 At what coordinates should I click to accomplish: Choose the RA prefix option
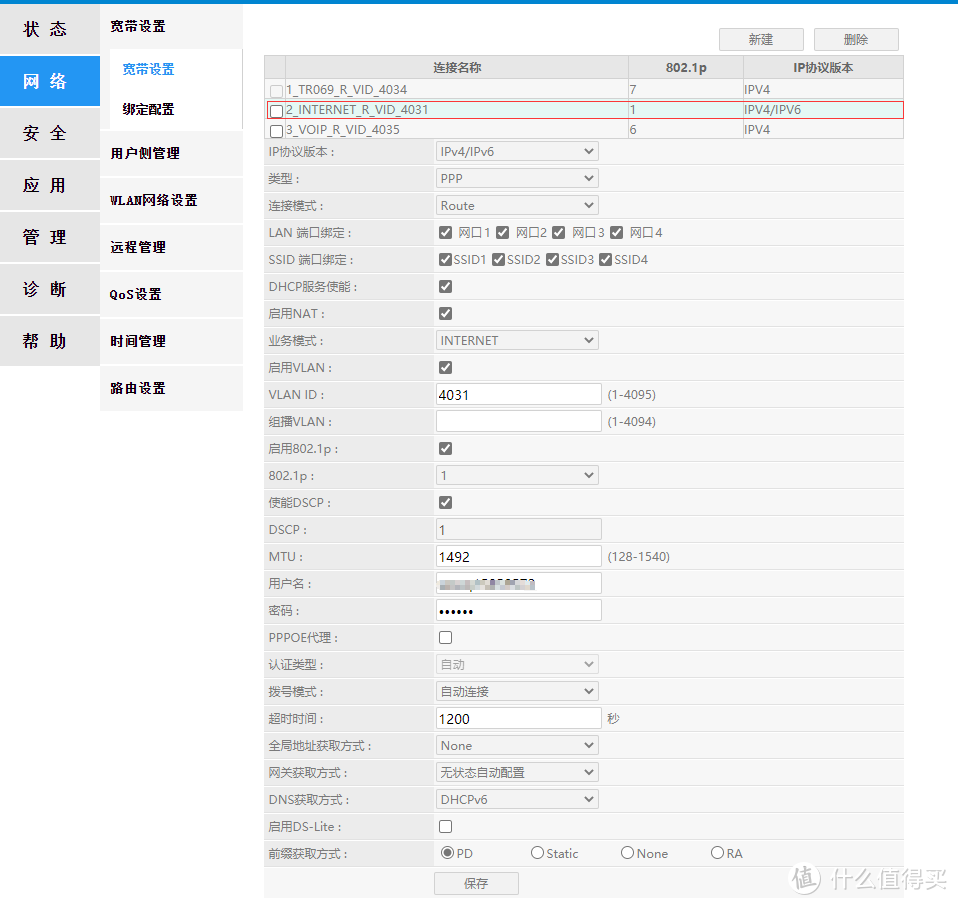point(717,853)
